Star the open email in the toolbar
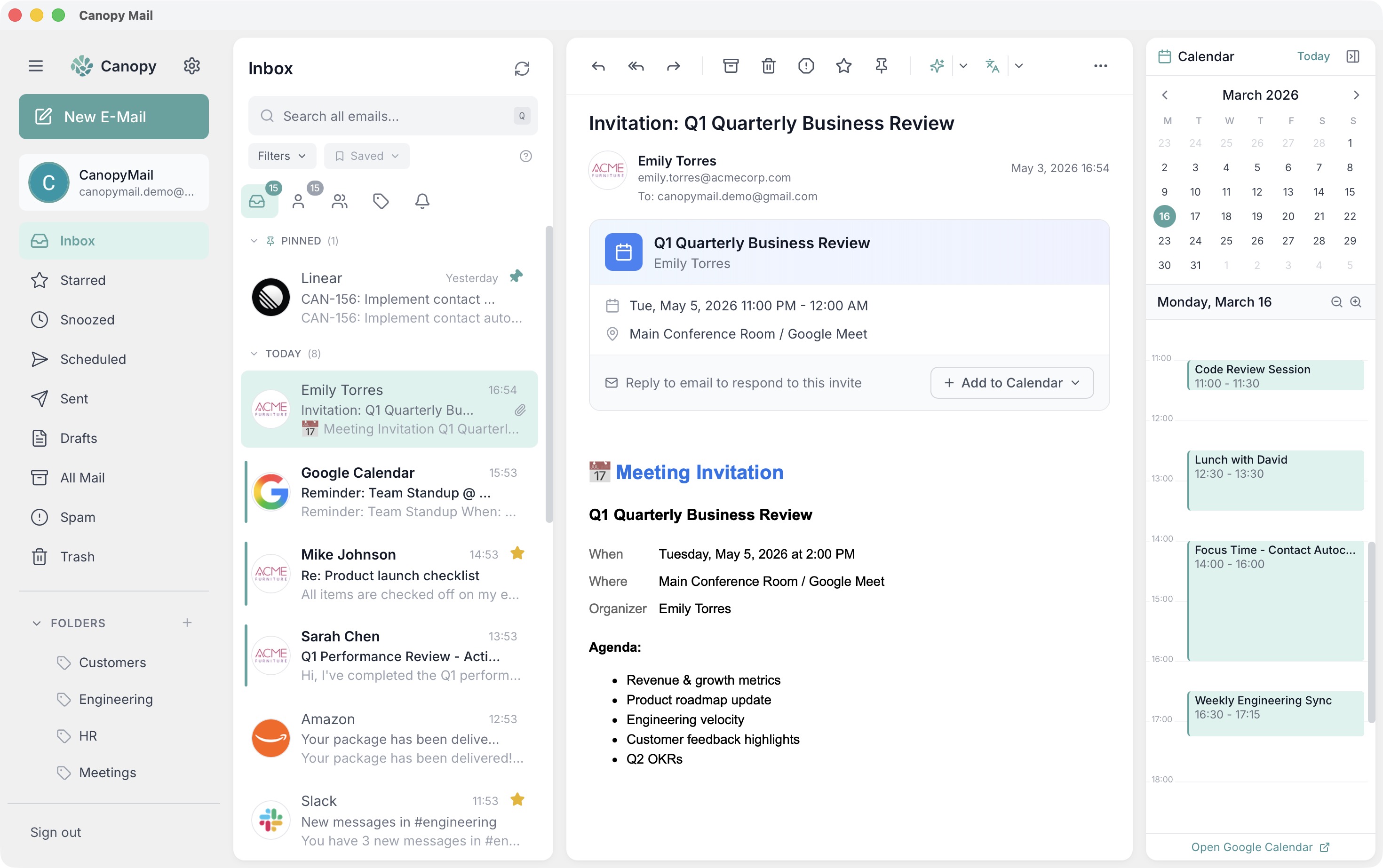Viewport: 1383px width, 868px height. click(x=844, y=66)
